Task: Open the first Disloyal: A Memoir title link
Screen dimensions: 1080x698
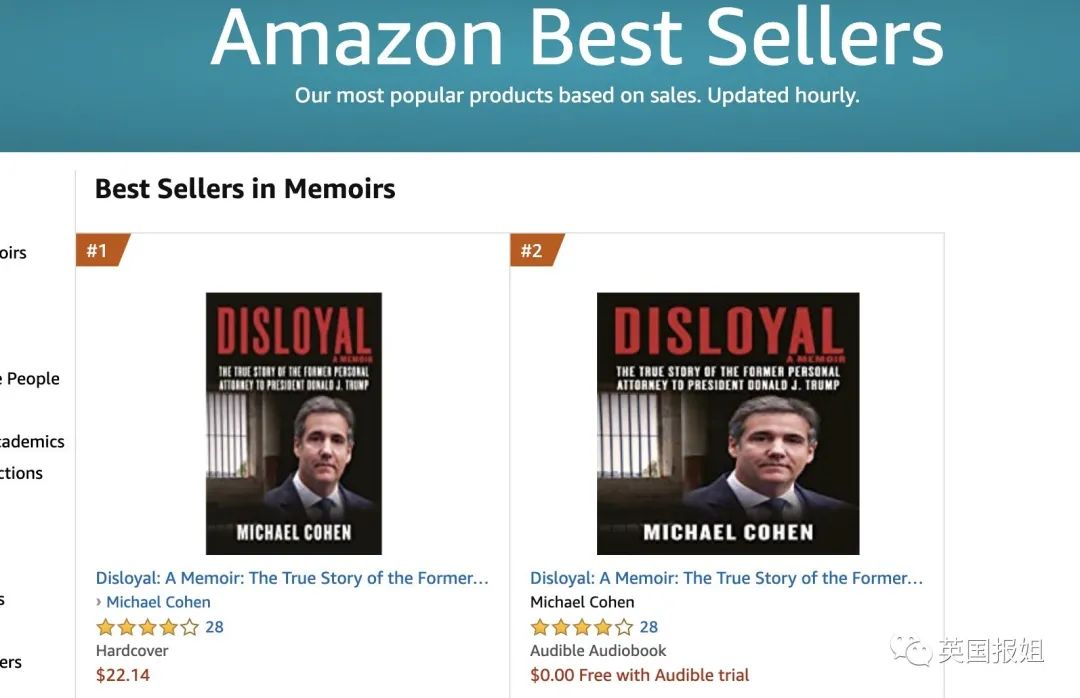Action: tap(292, 578)
